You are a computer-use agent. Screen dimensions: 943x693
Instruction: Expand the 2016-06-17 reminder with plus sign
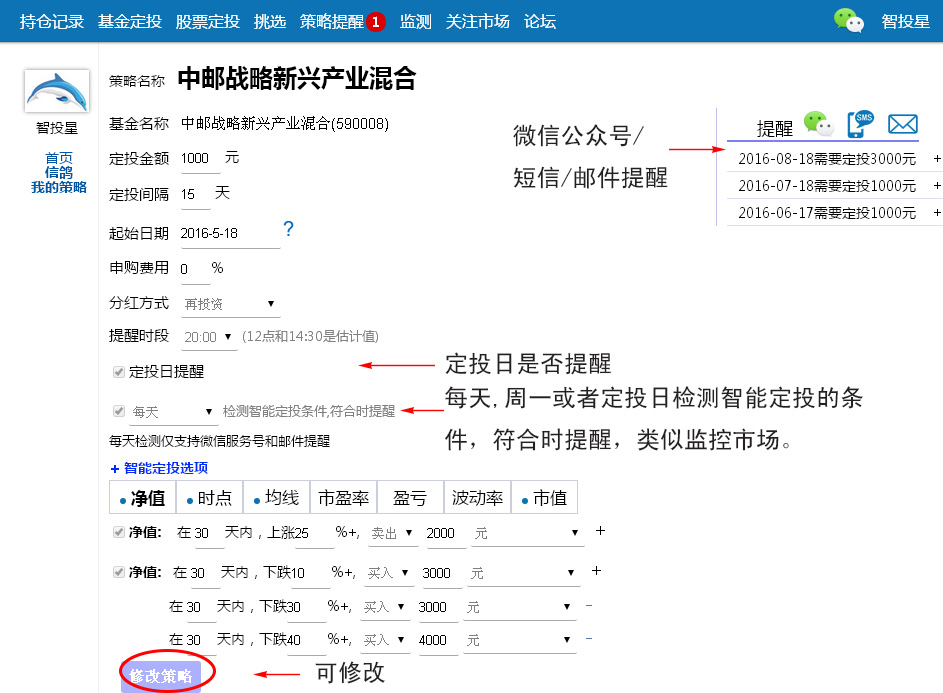[937, 212]
